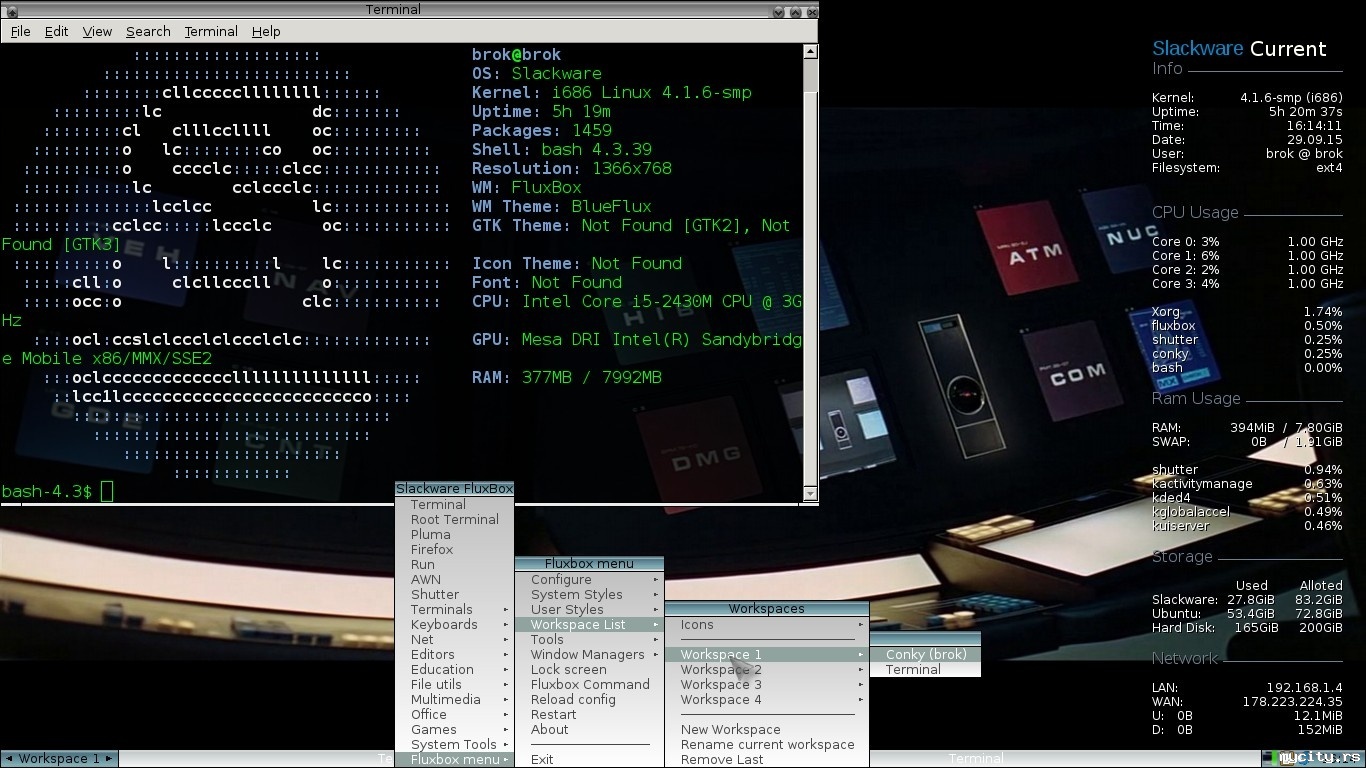Click the LAN address 192.168.1.4 in Conky

[1304, 688]
